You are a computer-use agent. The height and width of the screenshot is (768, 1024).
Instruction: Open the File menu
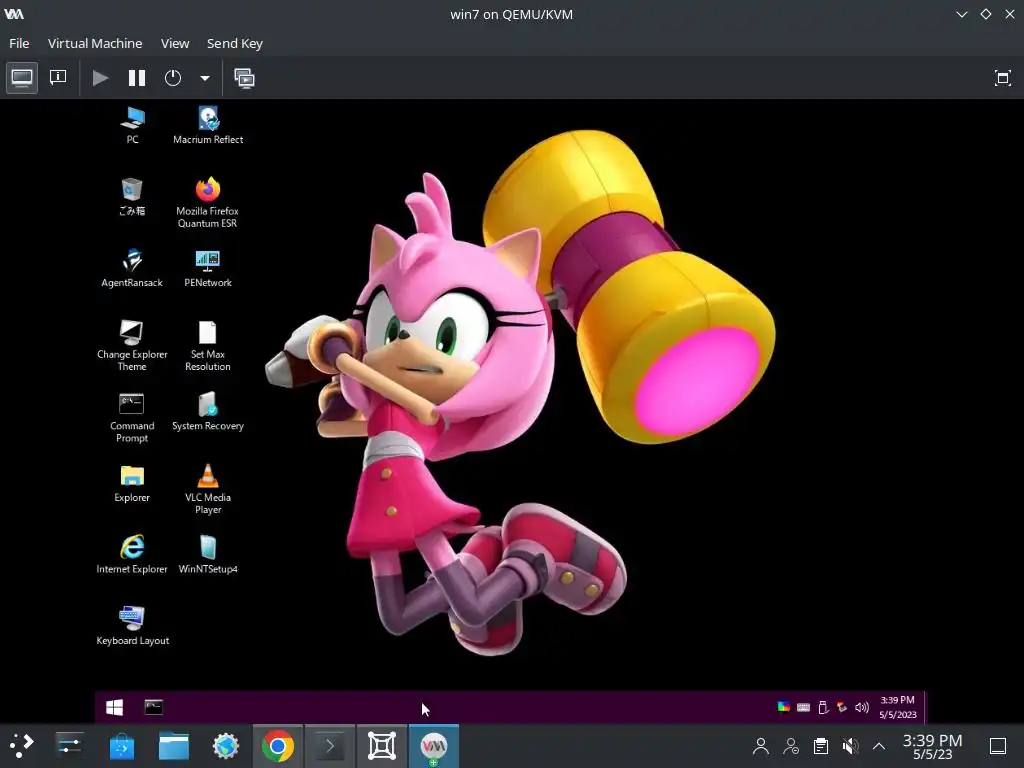pos(19,43)
